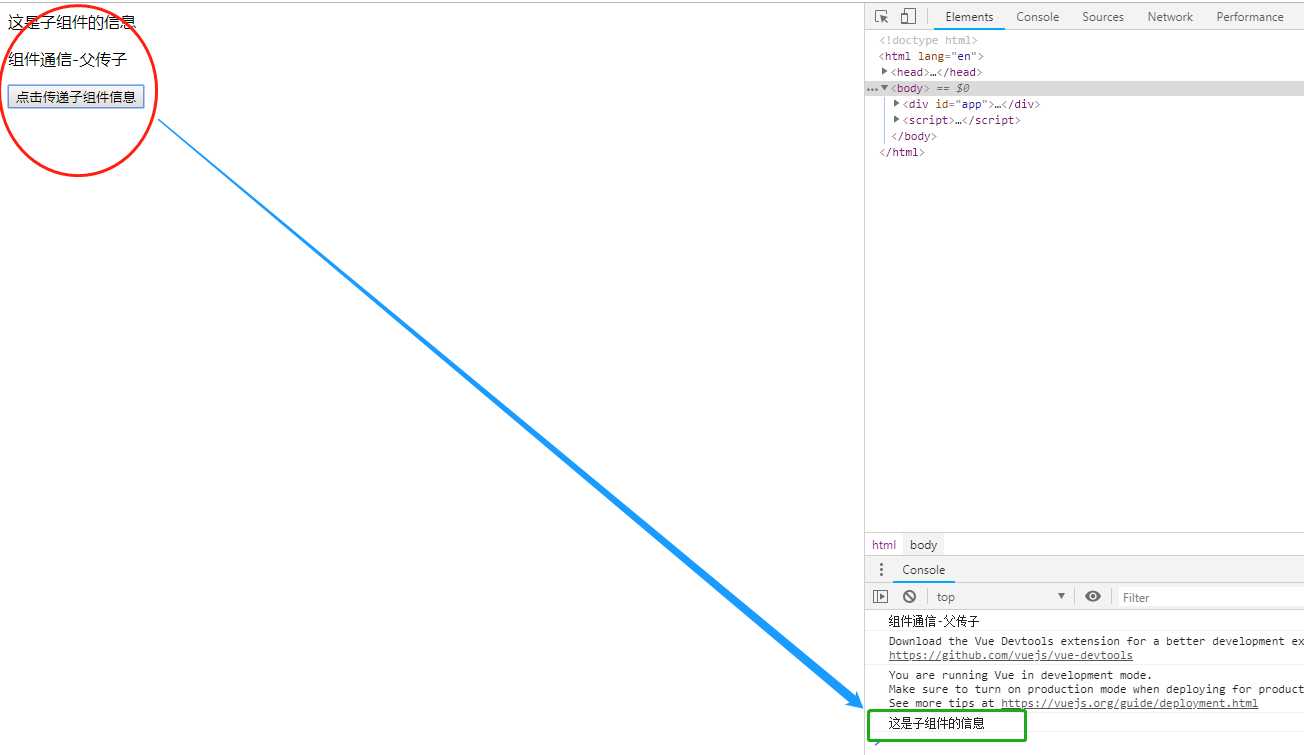
Task: Click the 点击传递子组件信息 button
Action: (76, 97)
